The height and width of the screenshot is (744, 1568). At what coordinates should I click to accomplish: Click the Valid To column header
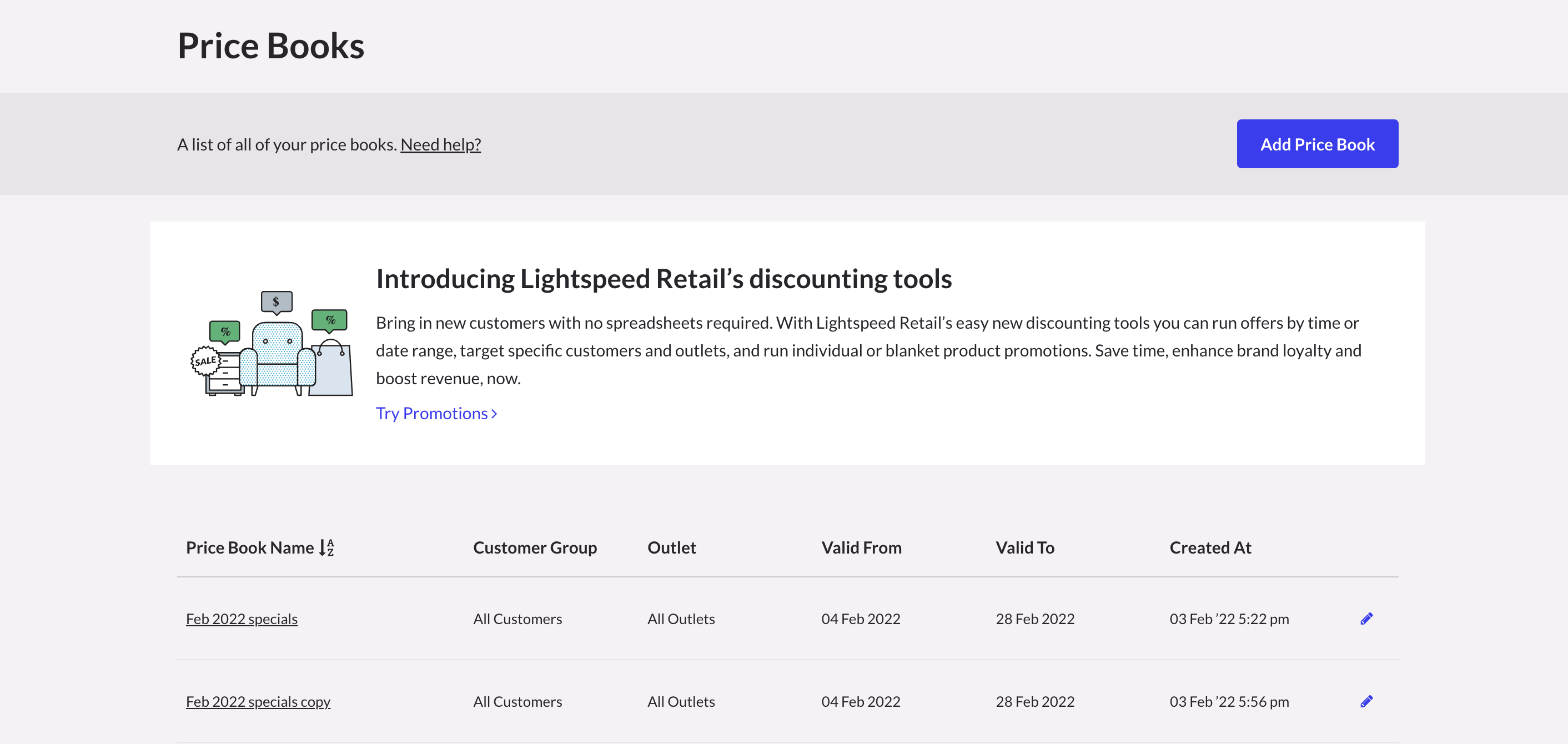[1024, 547]
